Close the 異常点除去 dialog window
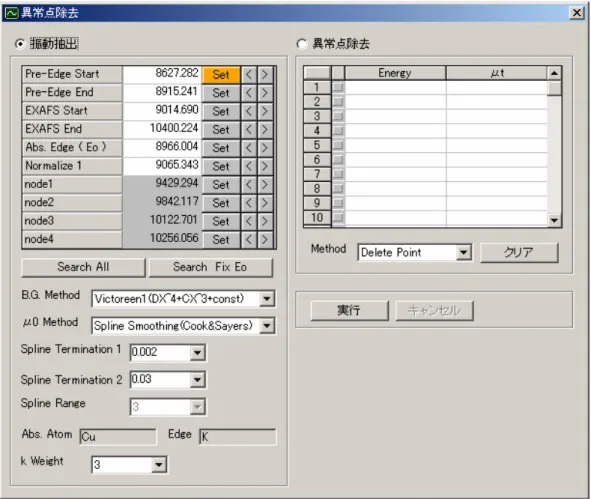The width and height of the screenshot is (591, 499). (x=576, y=13)
